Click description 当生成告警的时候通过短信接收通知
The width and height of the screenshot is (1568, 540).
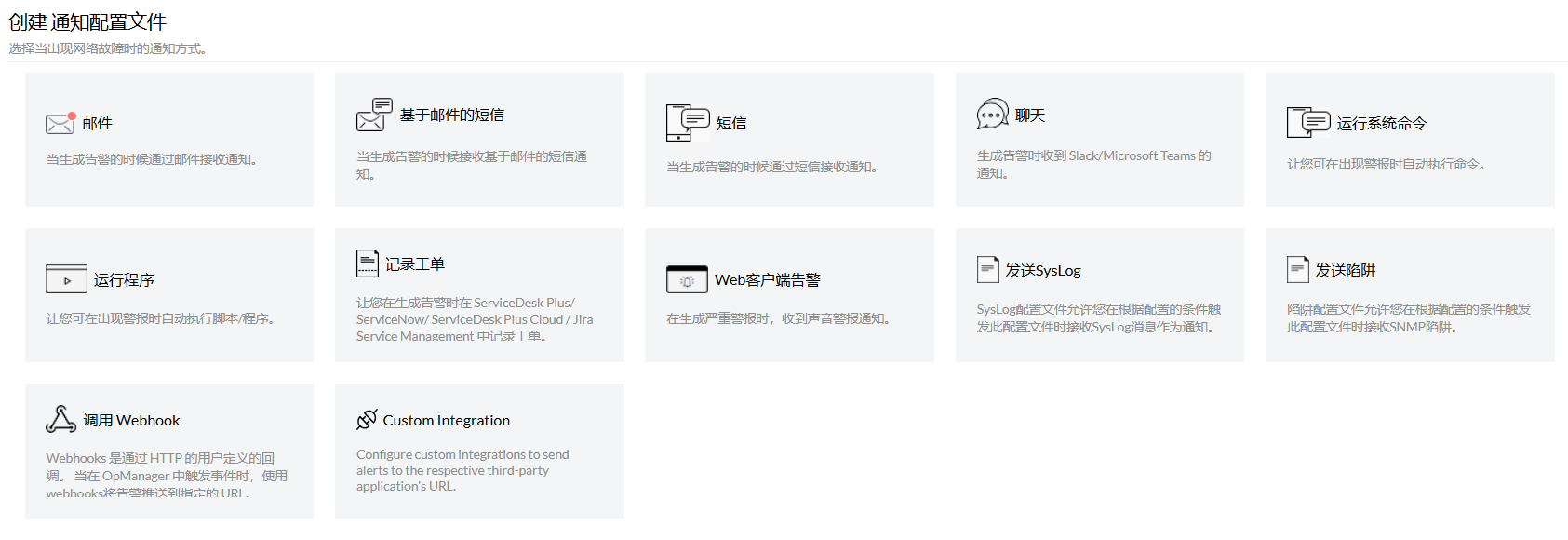click(x=772, y=167)
